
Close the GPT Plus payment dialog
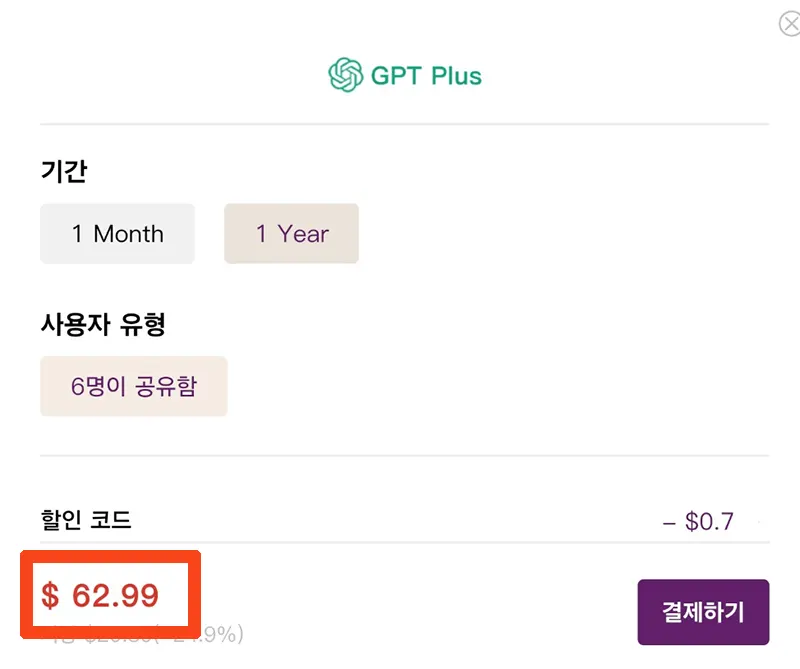[789, 24]
